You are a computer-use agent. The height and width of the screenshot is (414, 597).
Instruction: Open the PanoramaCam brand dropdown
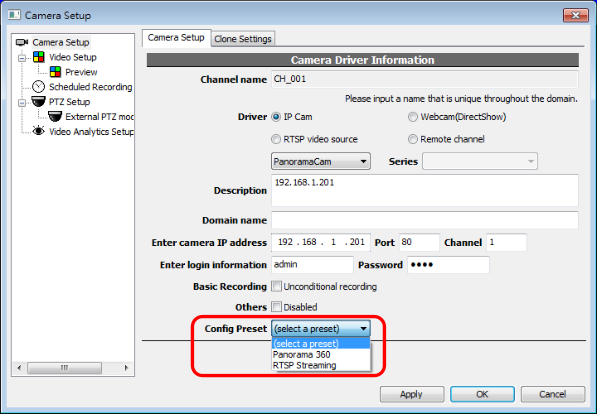coord(321,161)
